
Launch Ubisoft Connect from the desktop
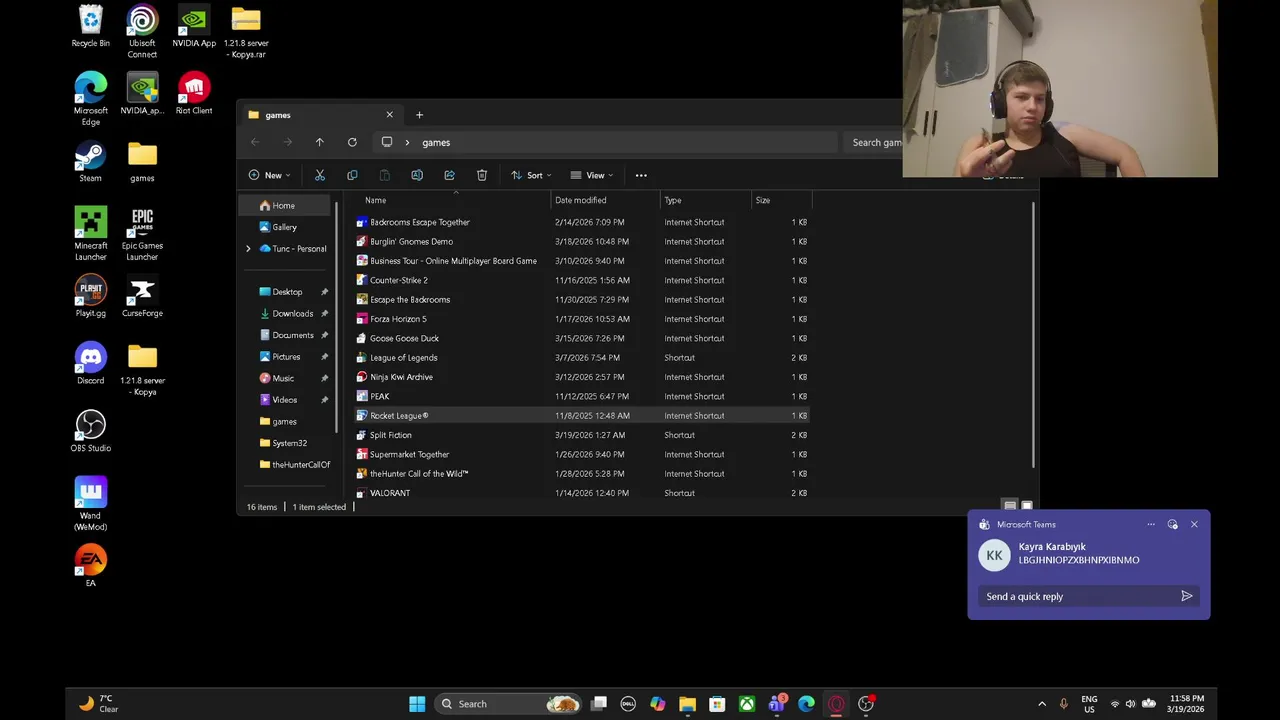142,32
